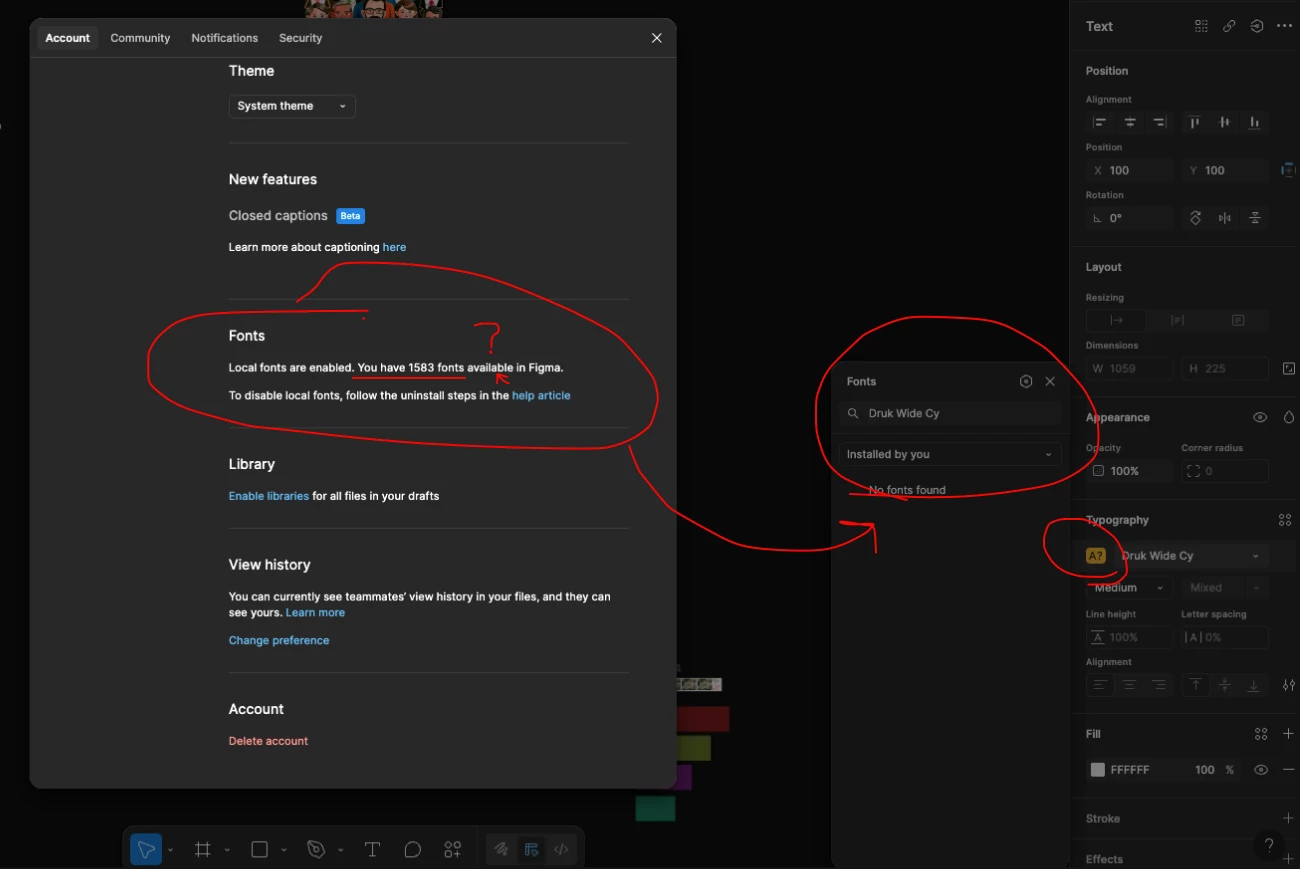This screenshot has width=1300, height=869.
Task: Select the Text tool in toolbar
Action: point(372,849)
